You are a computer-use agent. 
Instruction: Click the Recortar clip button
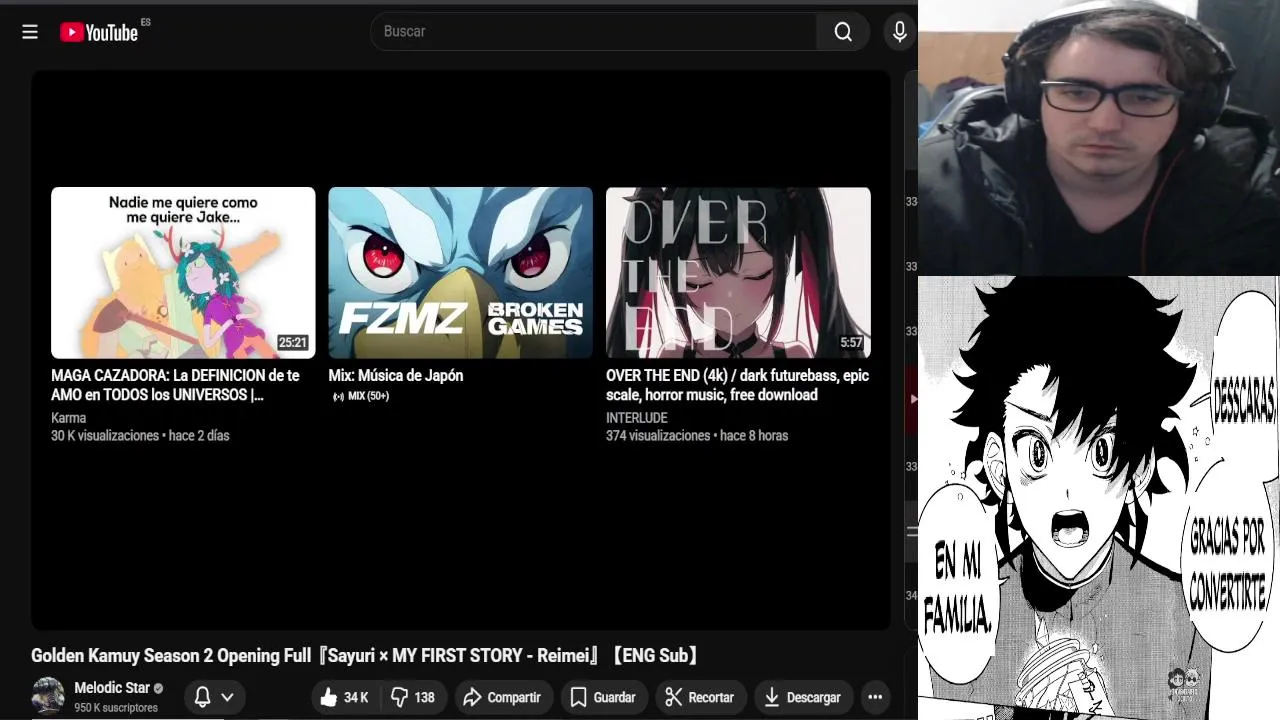pyautogui.click(x=700, y=697)
